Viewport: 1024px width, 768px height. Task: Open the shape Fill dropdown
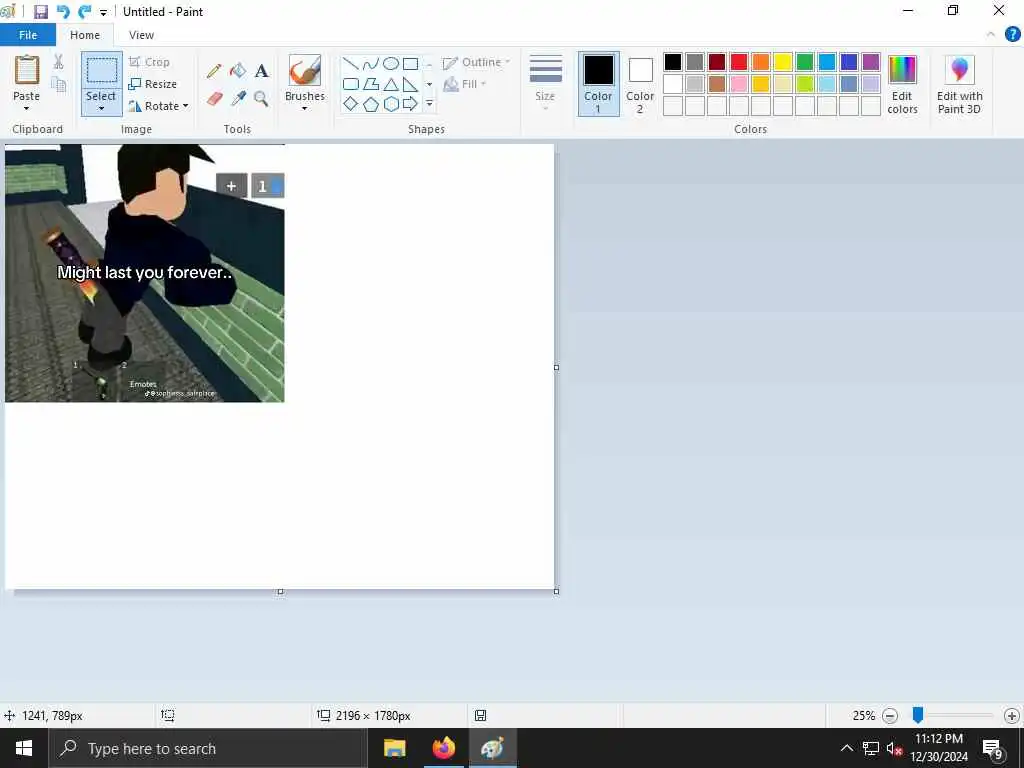[464, 84]
